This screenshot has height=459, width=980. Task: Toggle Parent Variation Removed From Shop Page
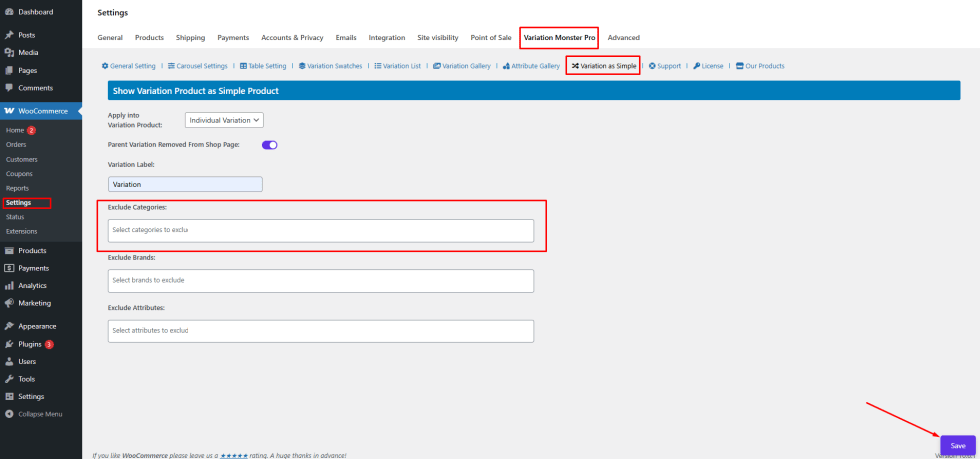(269, 144)
